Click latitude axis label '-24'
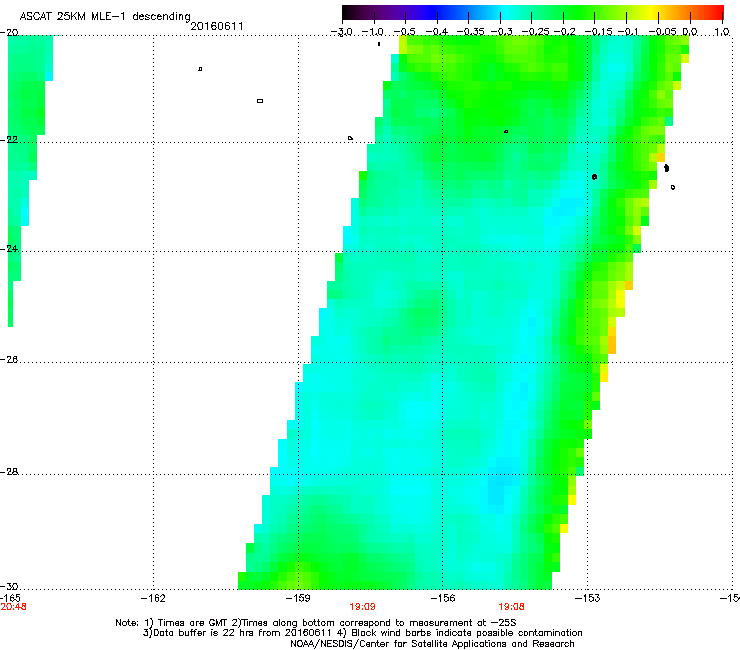The height and width of the screenshot is (650, 740). click(9, 249)
